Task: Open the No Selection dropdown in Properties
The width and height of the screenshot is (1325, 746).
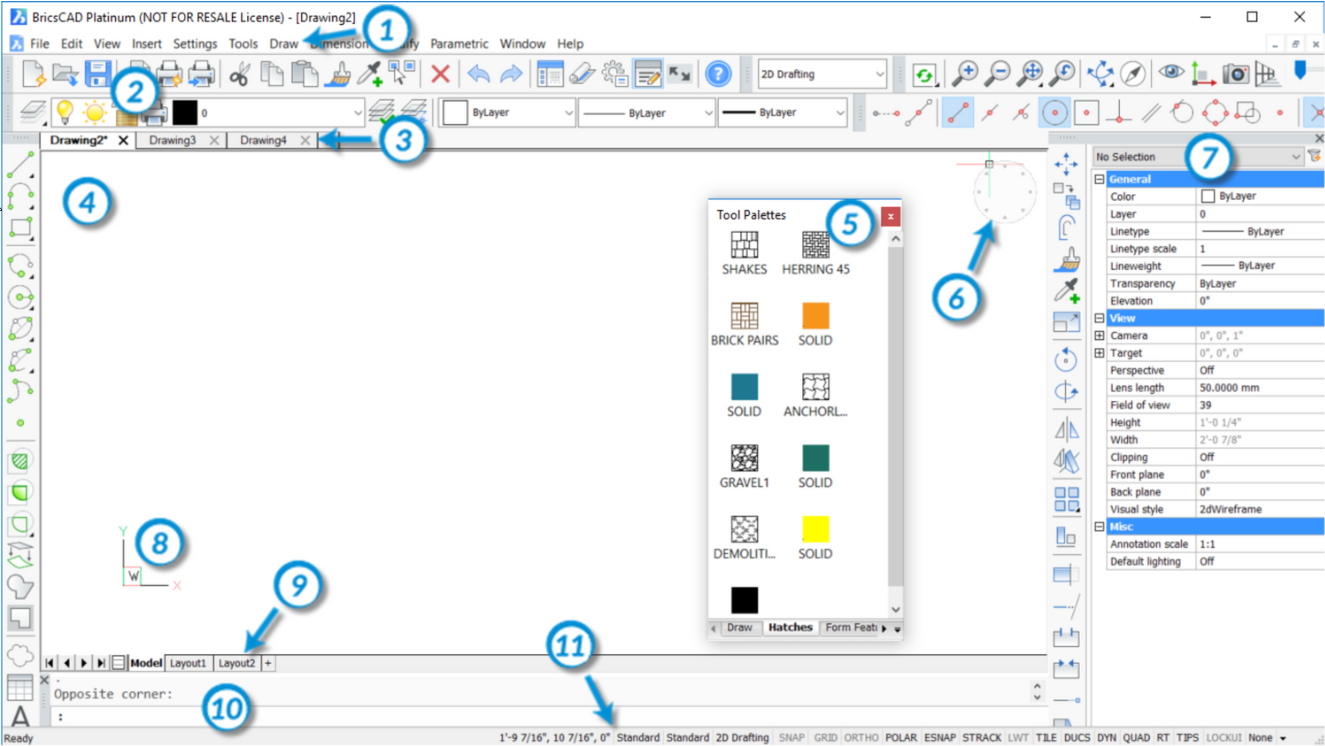Action: [1198, 157]
